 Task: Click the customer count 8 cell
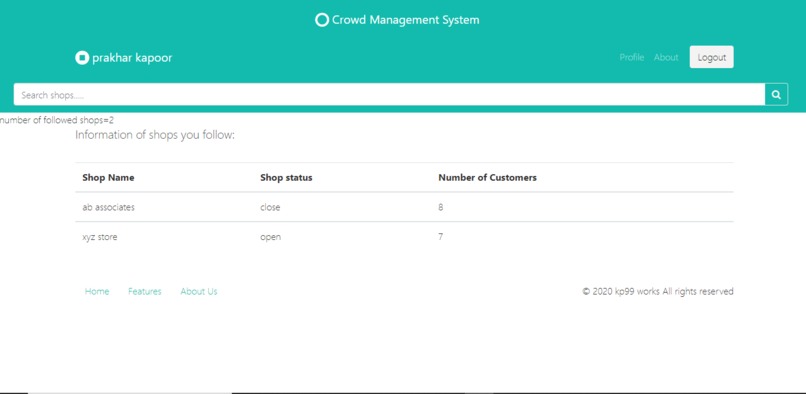[x=441, y=207]
